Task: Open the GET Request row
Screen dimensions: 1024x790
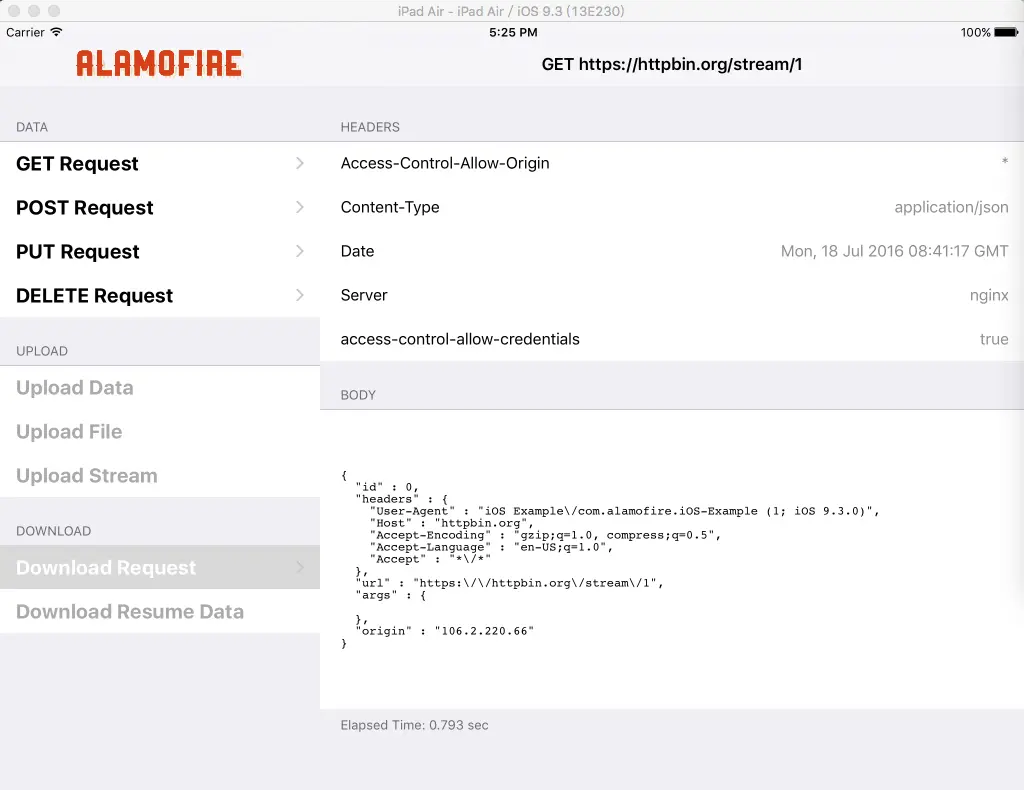Action: coord(160,164)
